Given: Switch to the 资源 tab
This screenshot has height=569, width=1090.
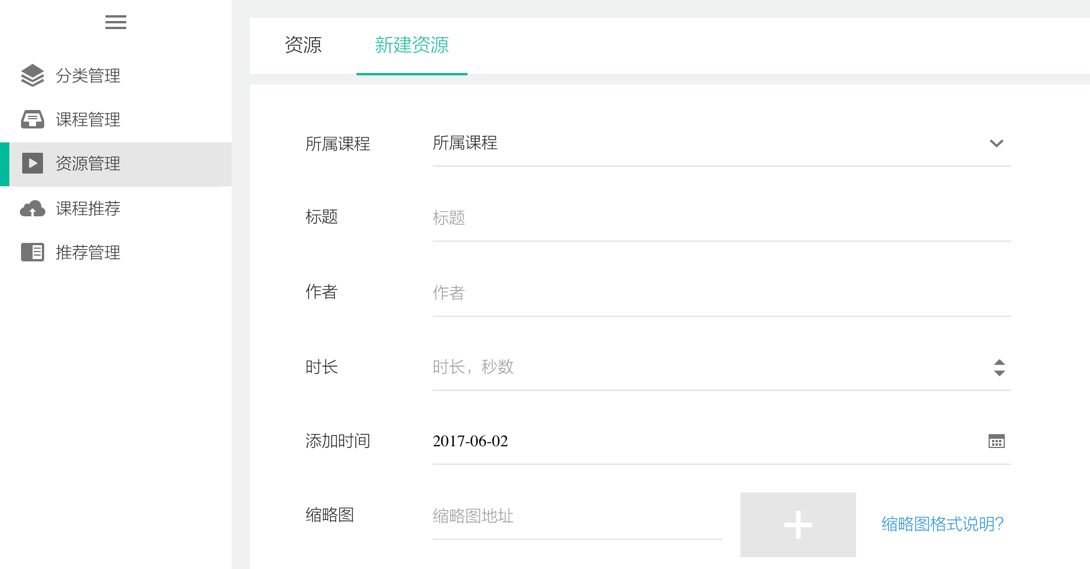Looking at the screenshot, I should [303, 45].
